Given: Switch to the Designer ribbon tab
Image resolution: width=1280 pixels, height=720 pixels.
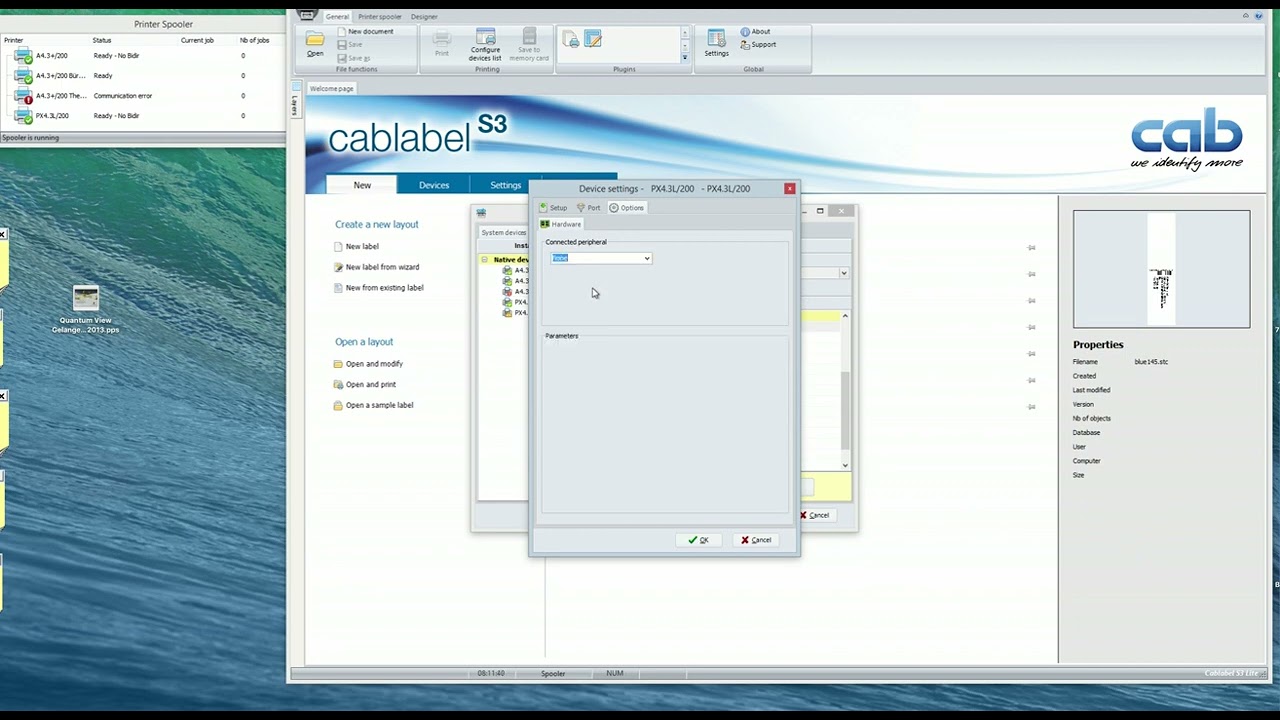Looking at the screenshot, I should click(424, 16).
